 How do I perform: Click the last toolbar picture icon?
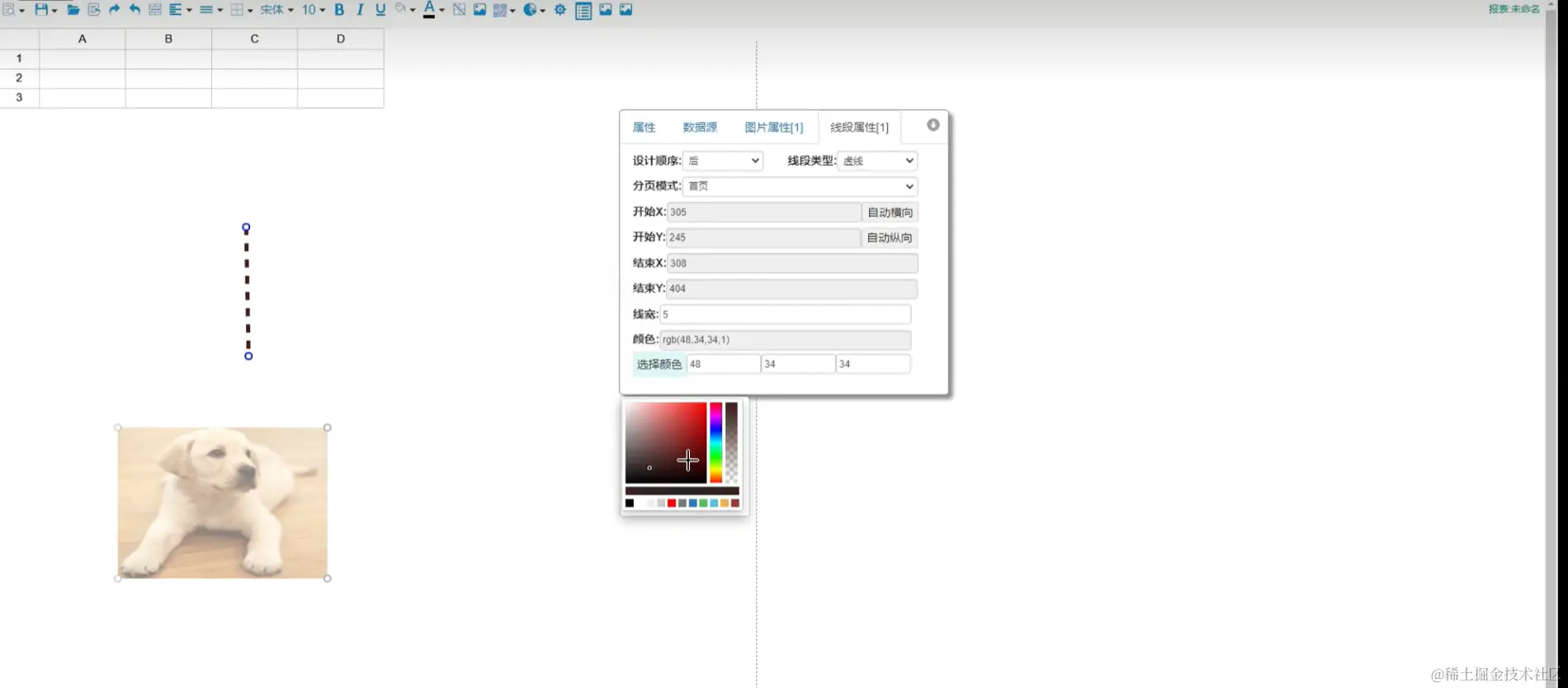(x=626, y=10)
